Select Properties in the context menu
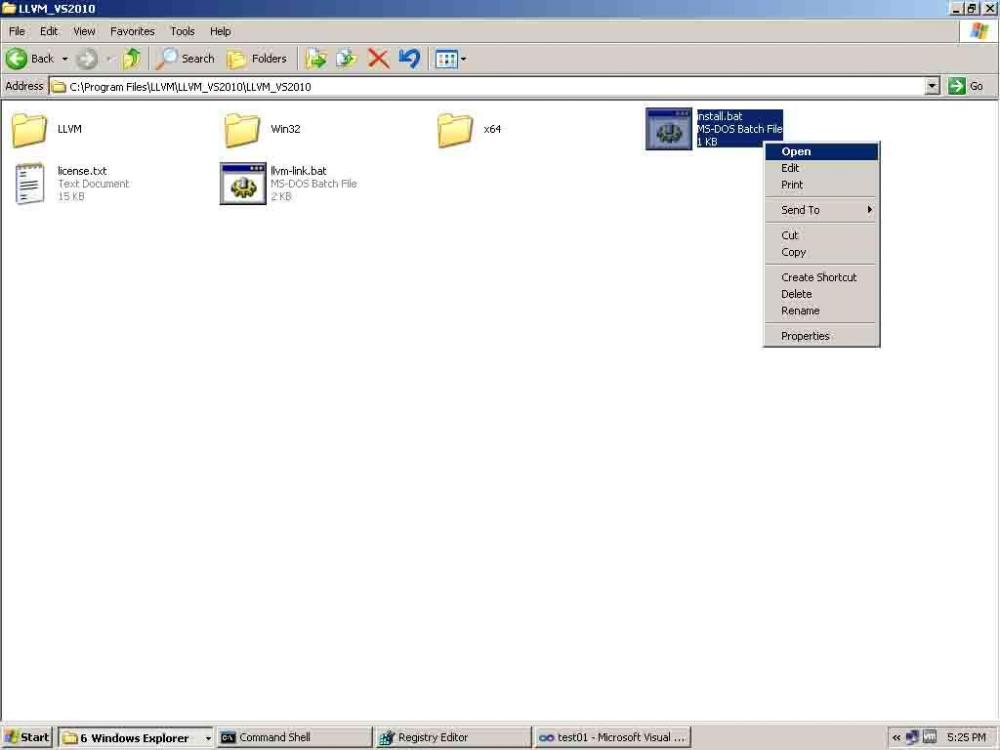 (805, 335)
